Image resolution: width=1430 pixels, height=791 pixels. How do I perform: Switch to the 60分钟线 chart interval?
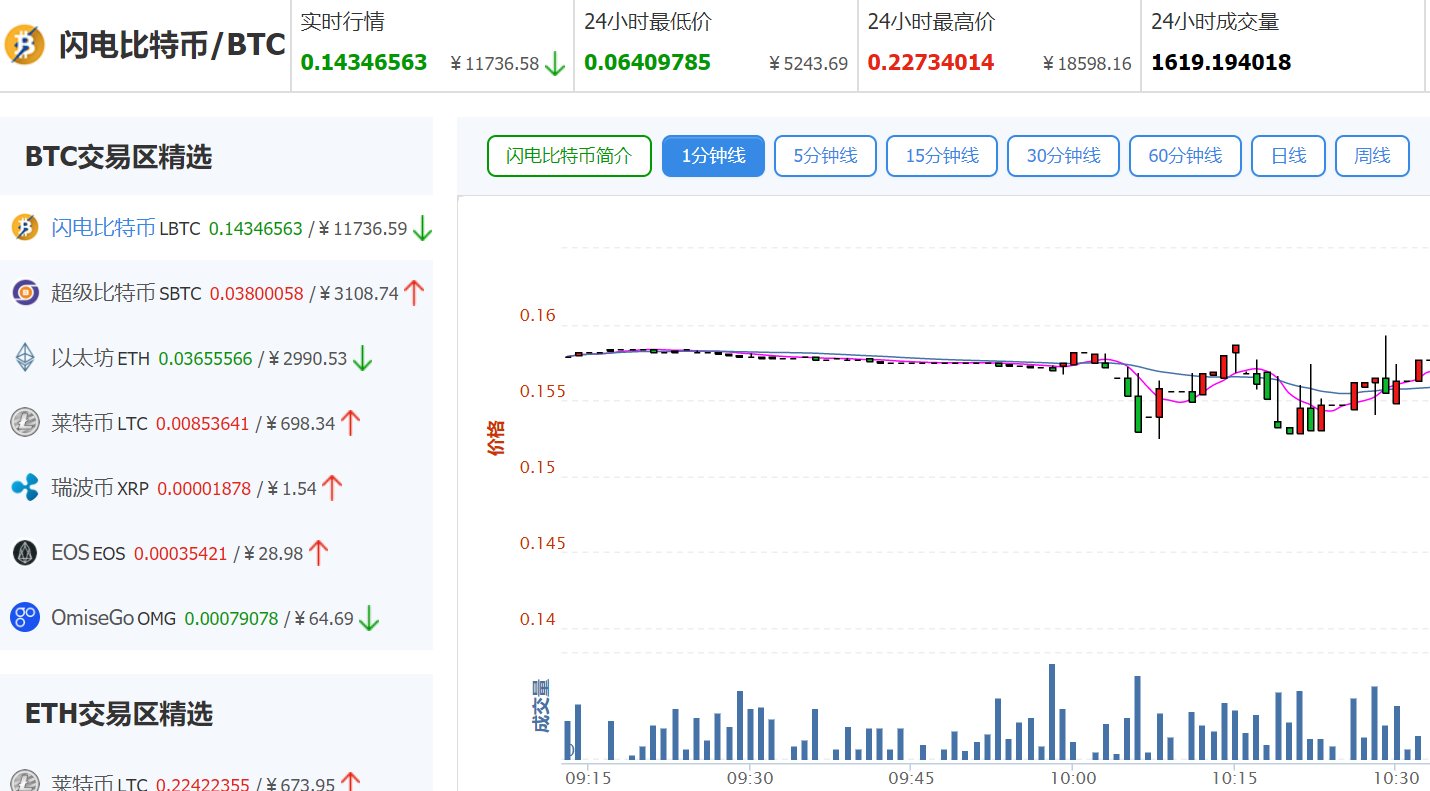1185,156
